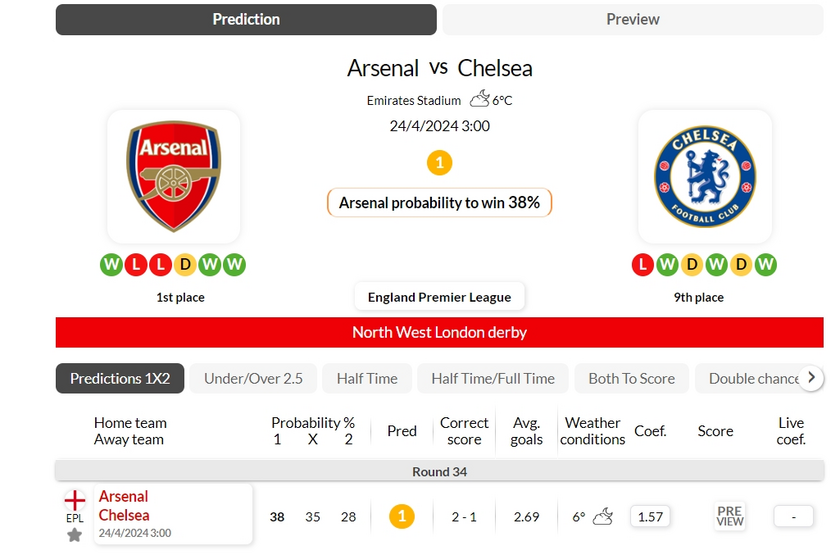Open the Under/Over 2.5 tab

click(253, 378)
